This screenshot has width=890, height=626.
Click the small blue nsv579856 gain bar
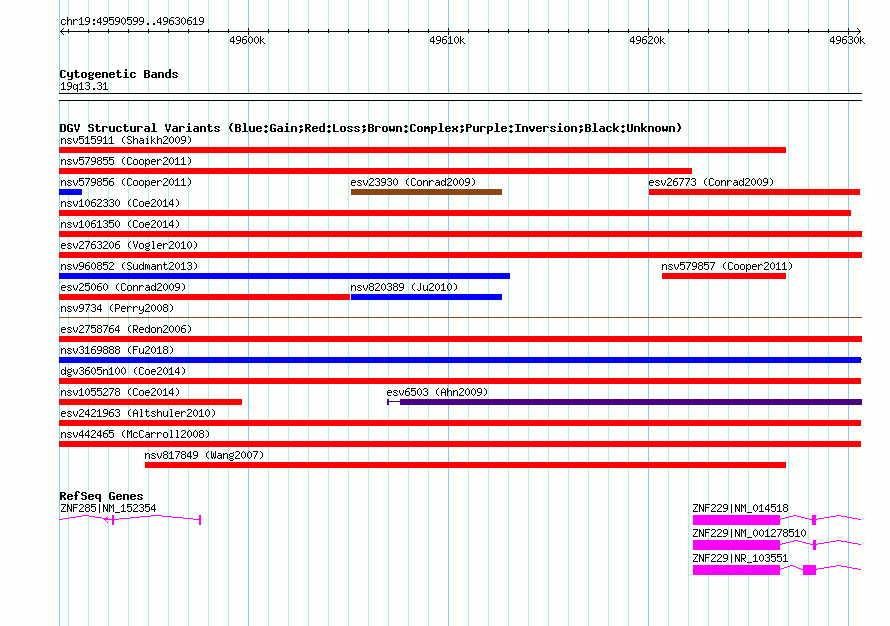[x=70, y=192]
